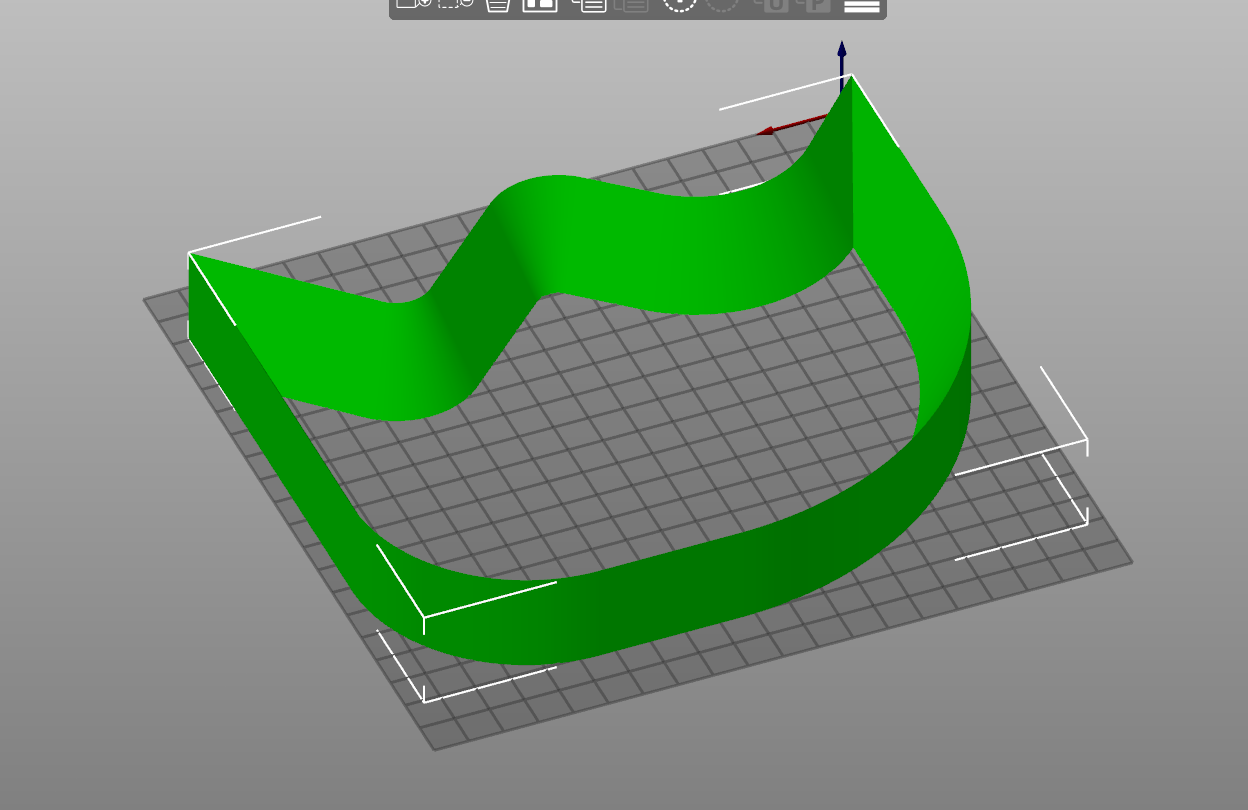This screenshot has width=1248, height=810.
Task: Click the Delete all trash icon
Action: click(498, 4)
